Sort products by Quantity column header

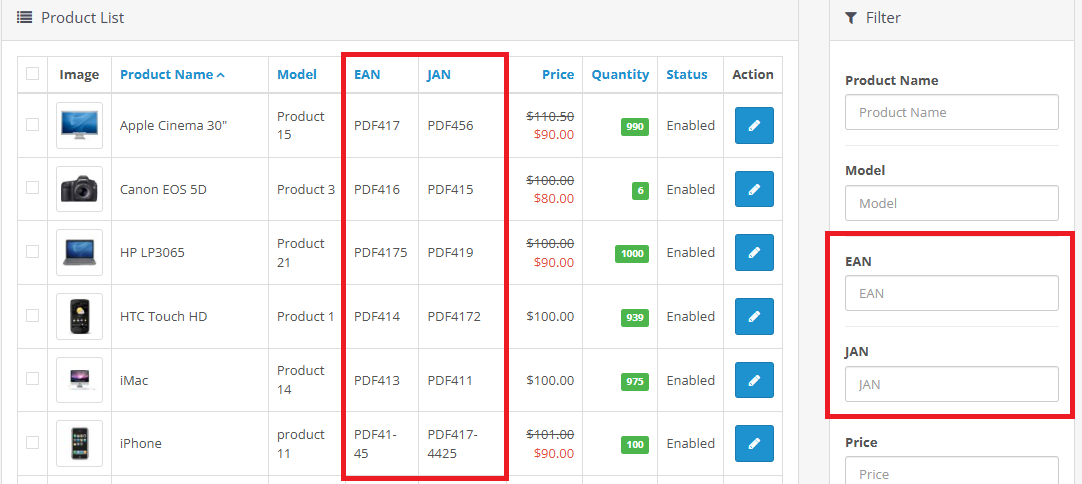point(620,75)
